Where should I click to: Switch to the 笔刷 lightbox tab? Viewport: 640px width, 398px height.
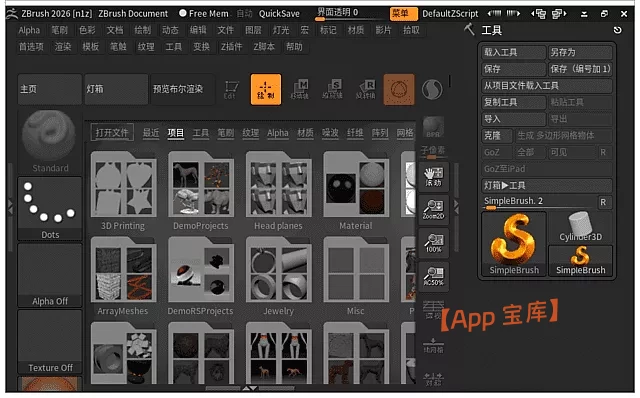[225, 133]
